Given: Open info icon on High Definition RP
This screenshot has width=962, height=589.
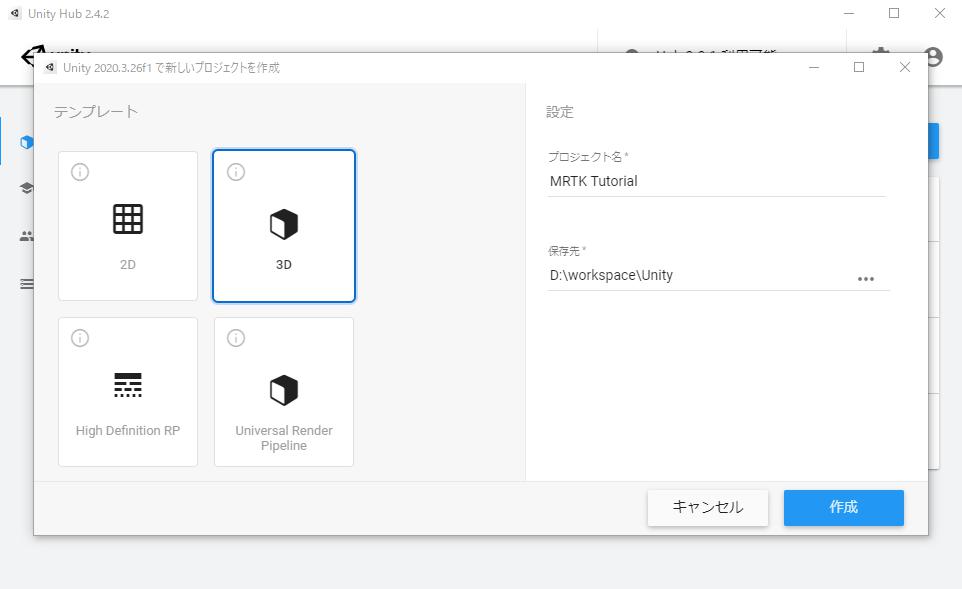Looking at the screenshot, I should [x=80, y=337].
